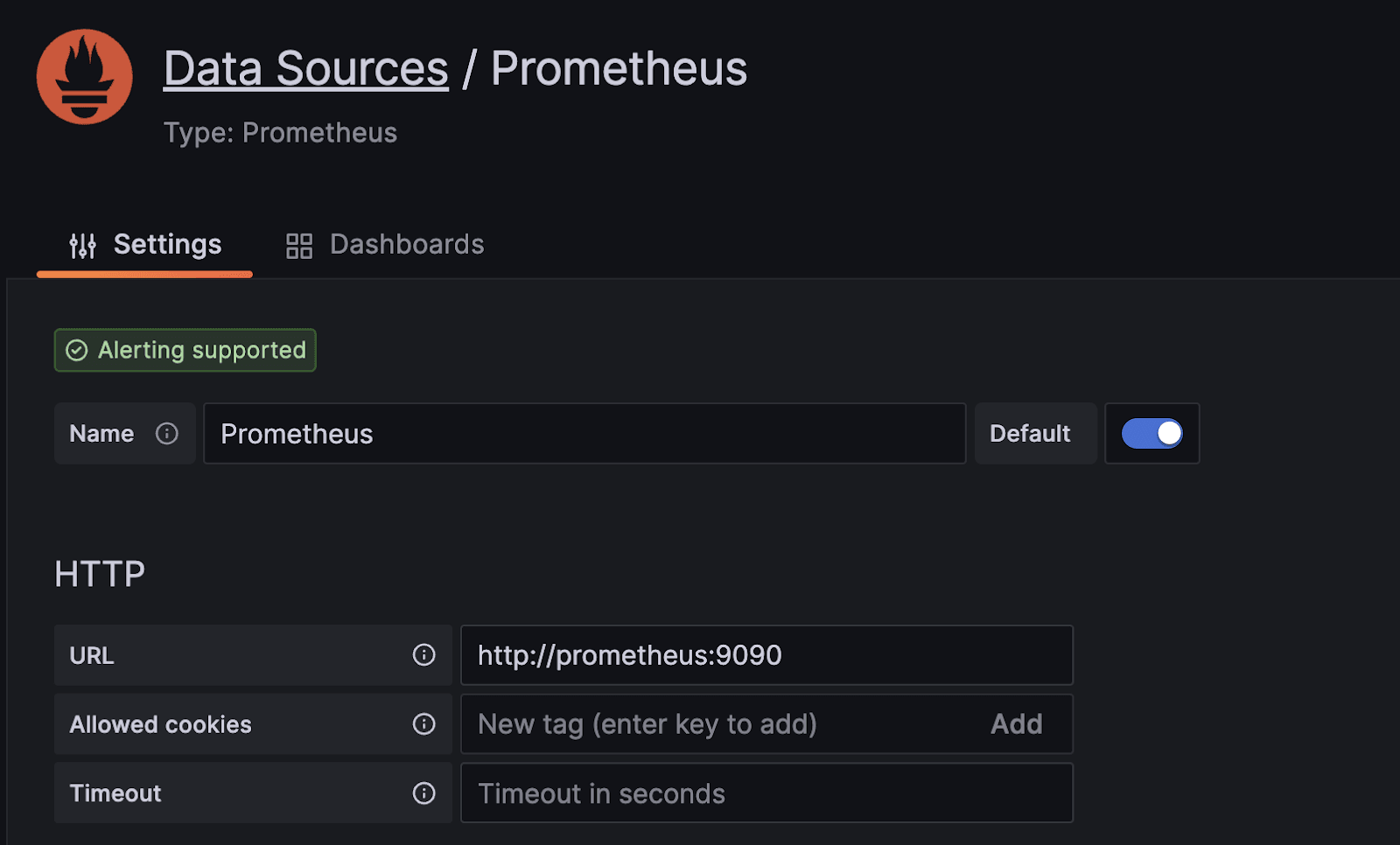Click the Add button for cookies
This screenshot has width=1400, height=845.
1017,724
